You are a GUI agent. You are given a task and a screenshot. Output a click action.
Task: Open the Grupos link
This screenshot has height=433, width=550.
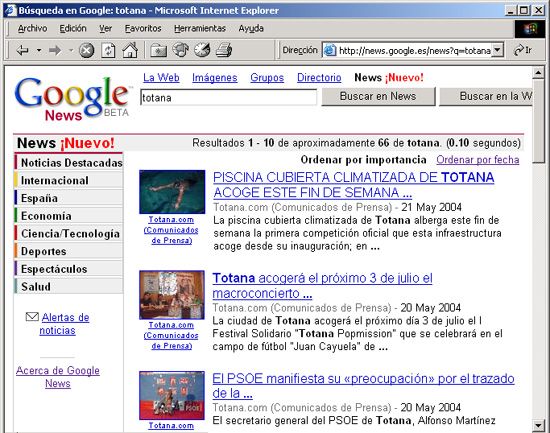tap(267, 78)
